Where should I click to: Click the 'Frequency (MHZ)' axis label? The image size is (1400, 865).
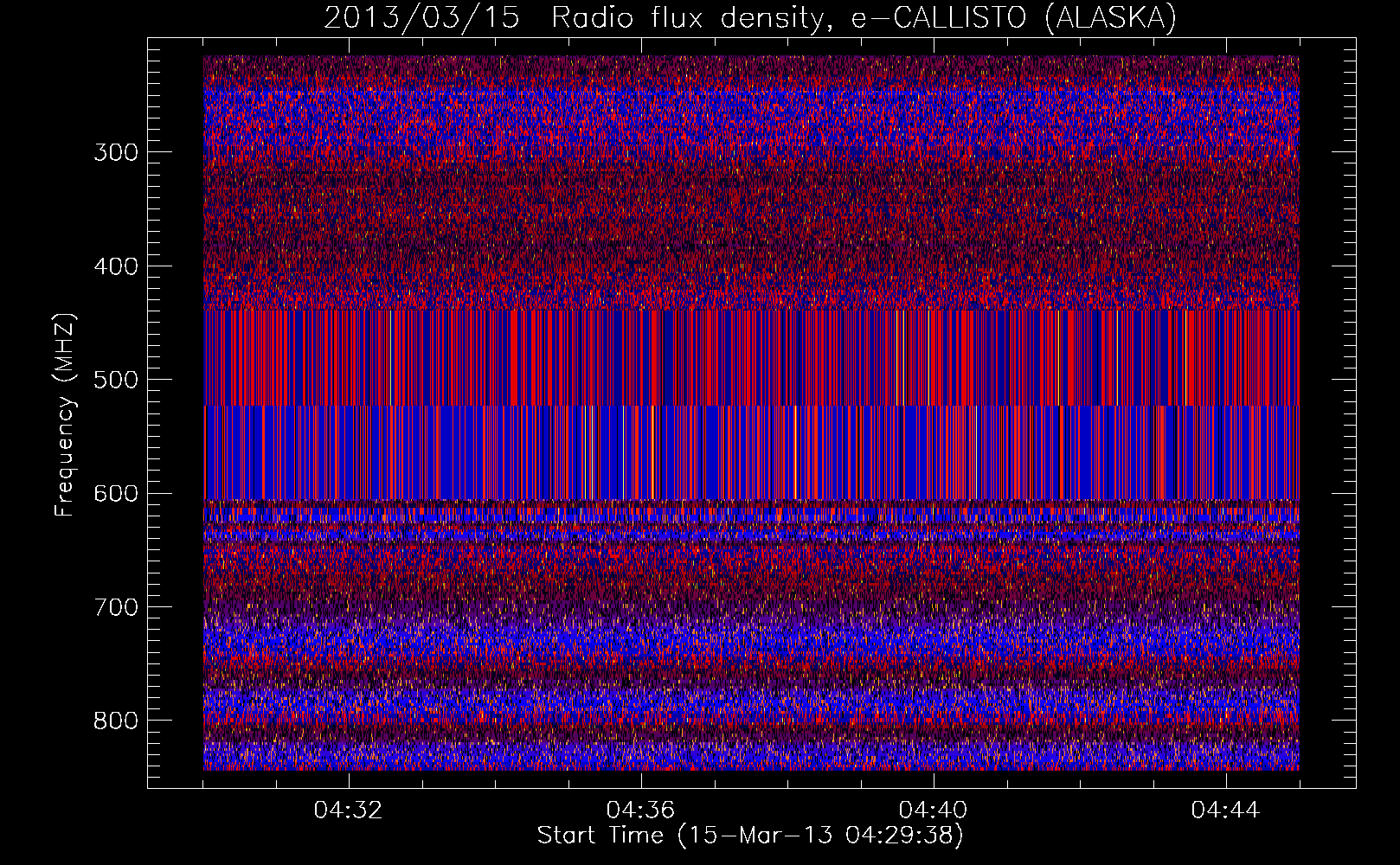tap(65, 414)
